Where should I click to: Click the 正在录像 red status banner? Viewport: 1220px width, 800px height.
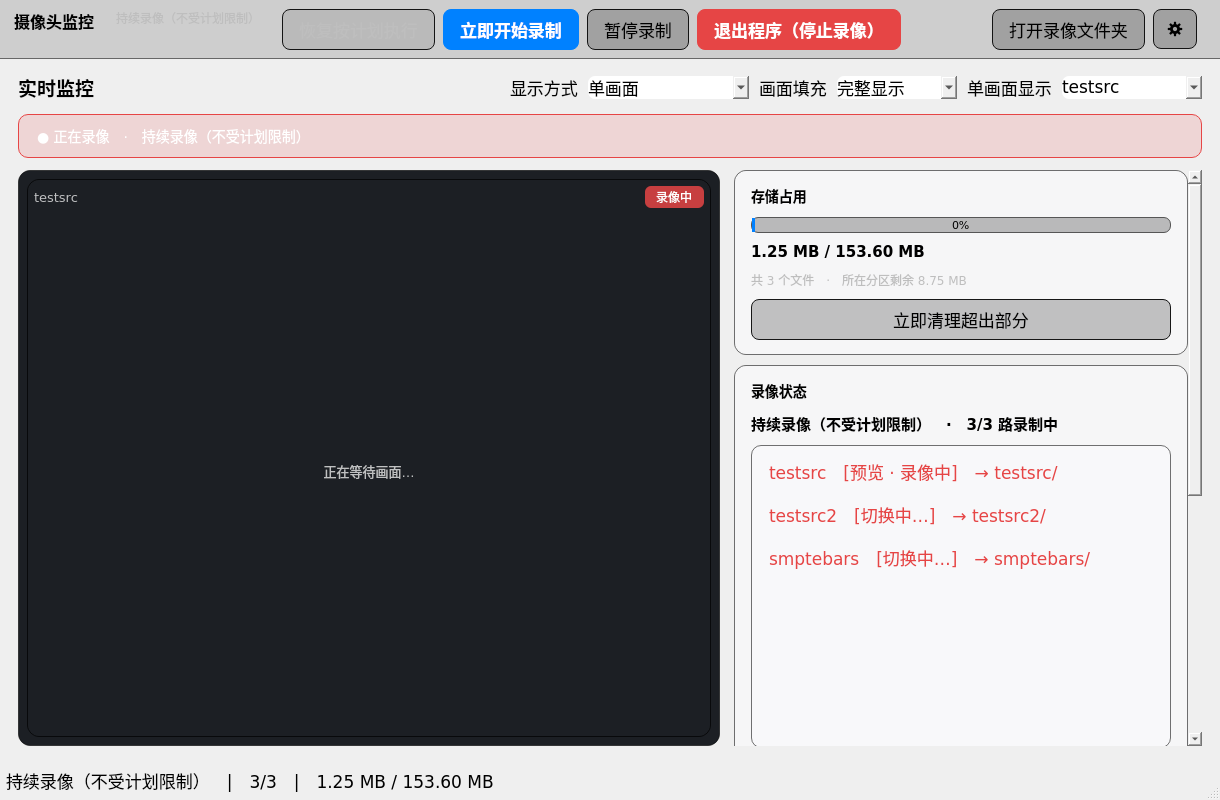(610, 136)
